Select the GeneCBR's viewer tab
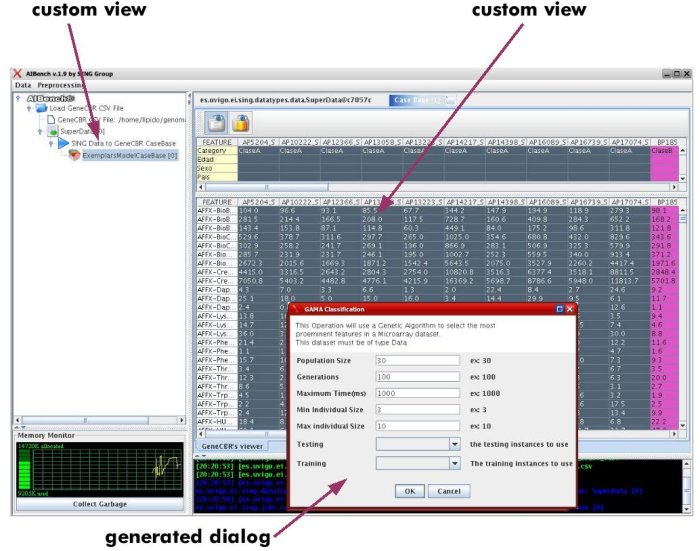 pos(233,446)
